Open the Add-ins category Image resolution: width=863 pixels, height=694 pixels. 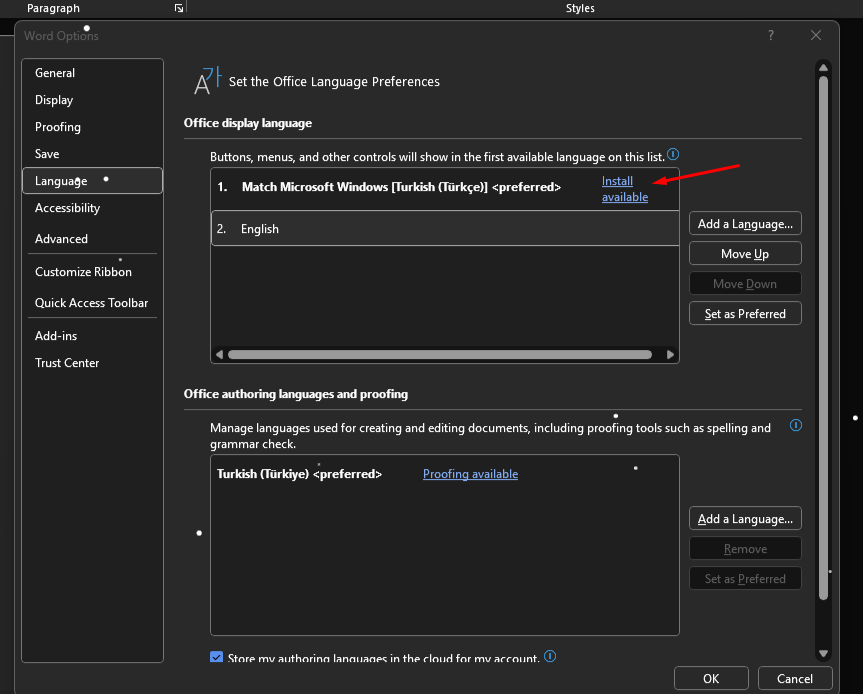[x=92, y=336]
